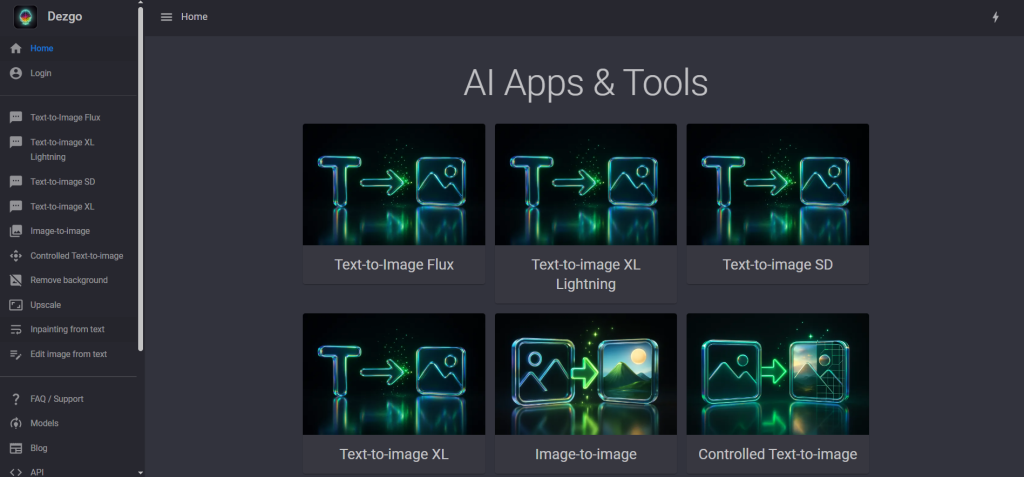Open the Controlled Text-to-image card thumbnail
Image resolution: width=1024 pixels, height=477 pixels.
coord(778,374)
